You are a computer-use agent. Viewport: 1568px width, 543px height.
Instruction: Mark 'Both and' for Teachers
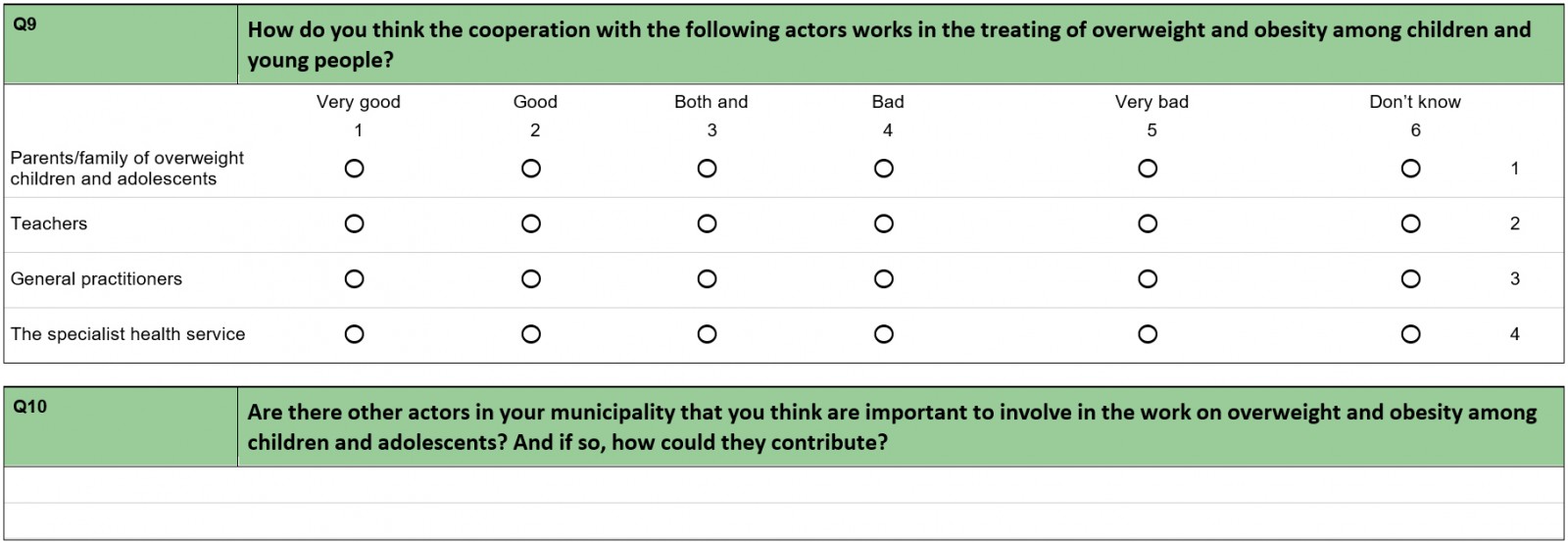pyautogui.click(x=708, y=224)
